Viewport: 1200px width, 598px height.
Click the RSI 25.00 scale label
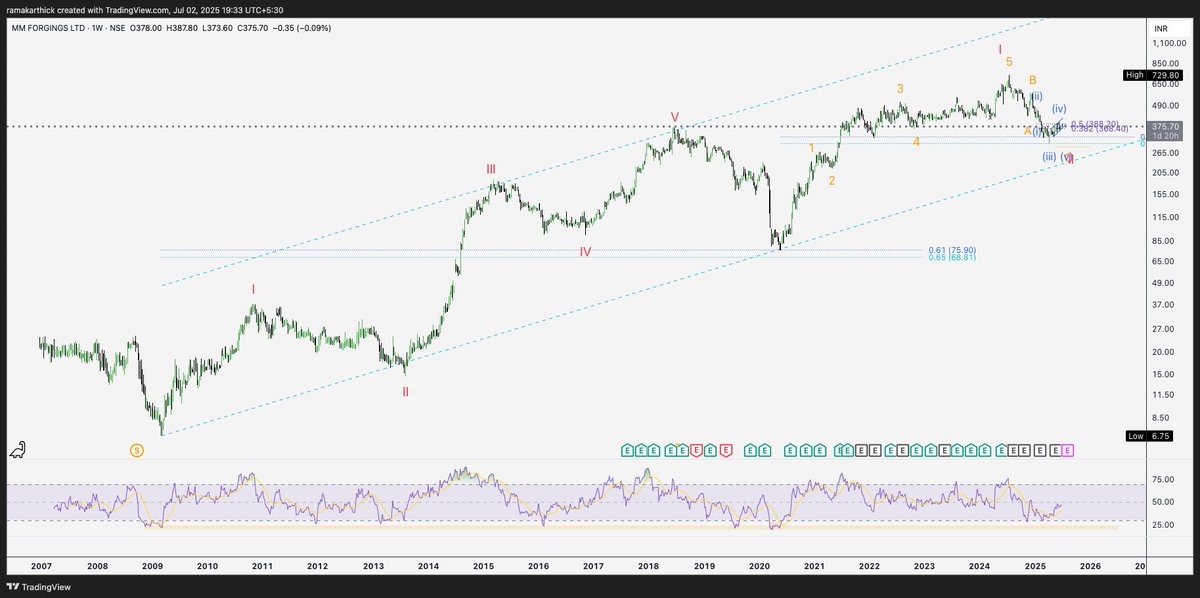point(1163,523)
